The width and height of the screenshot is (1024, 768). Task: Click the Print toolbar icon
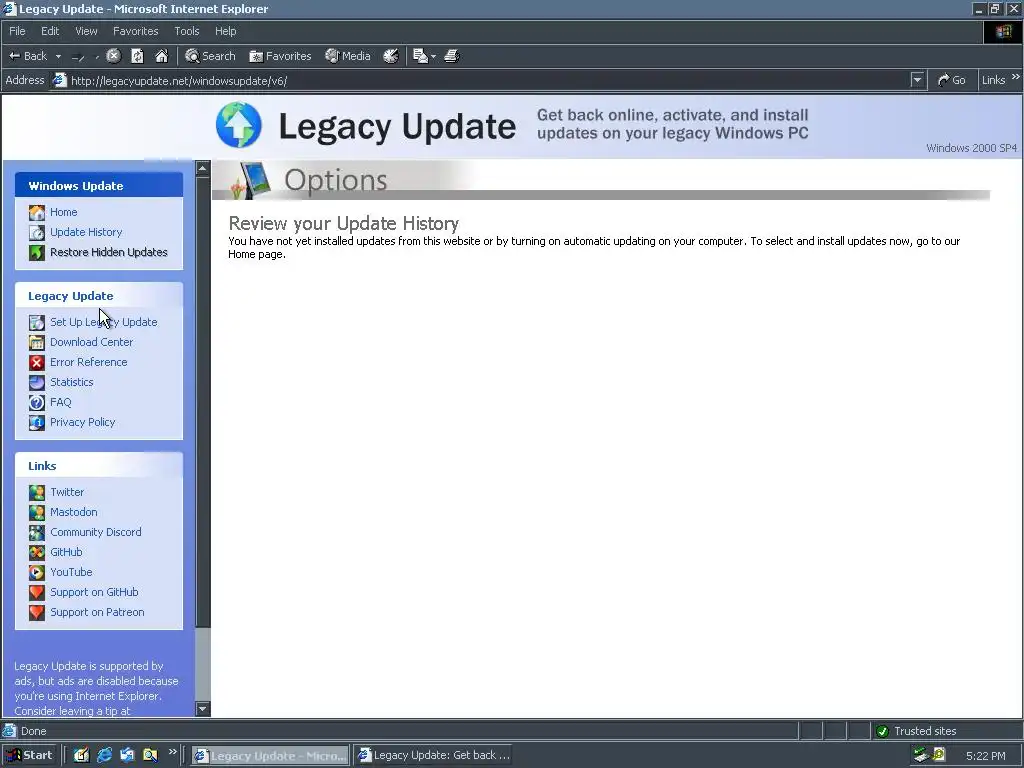pos(452,56)
